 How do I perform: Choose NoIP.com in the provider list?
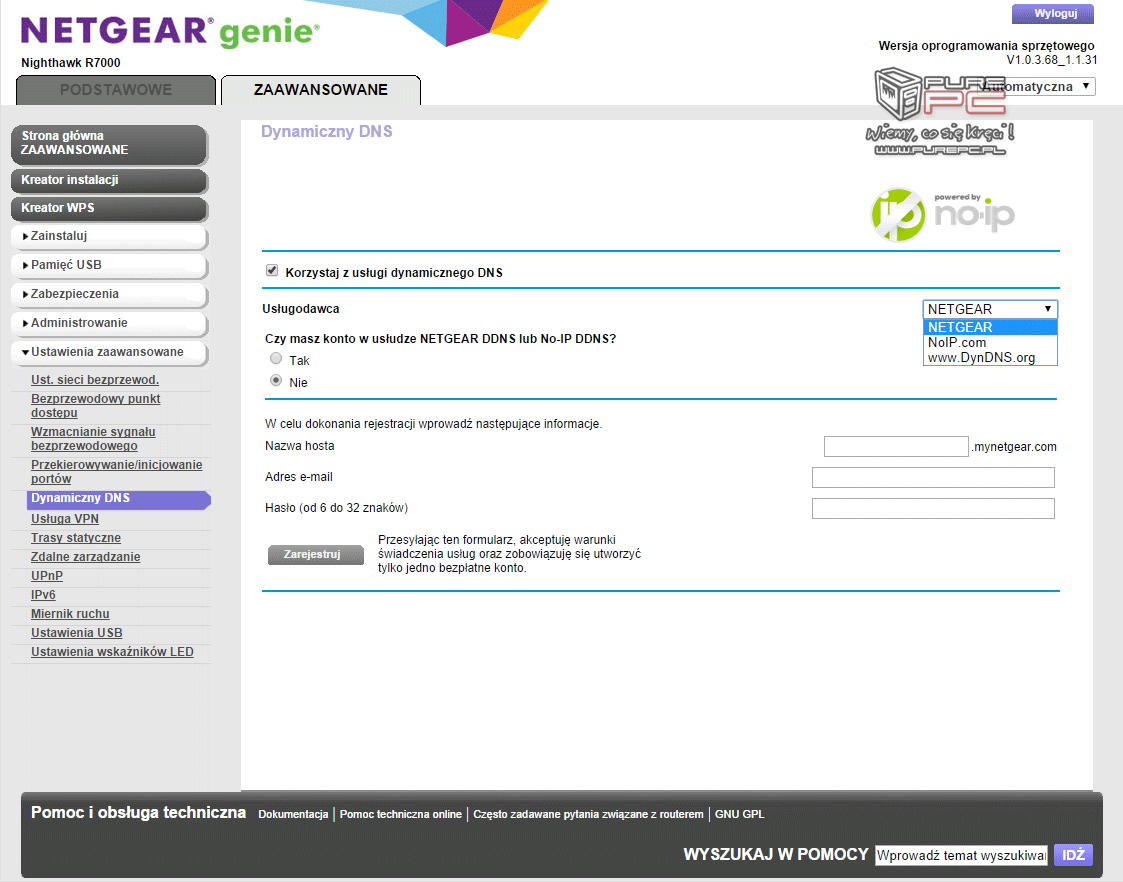tap(990, 342)
